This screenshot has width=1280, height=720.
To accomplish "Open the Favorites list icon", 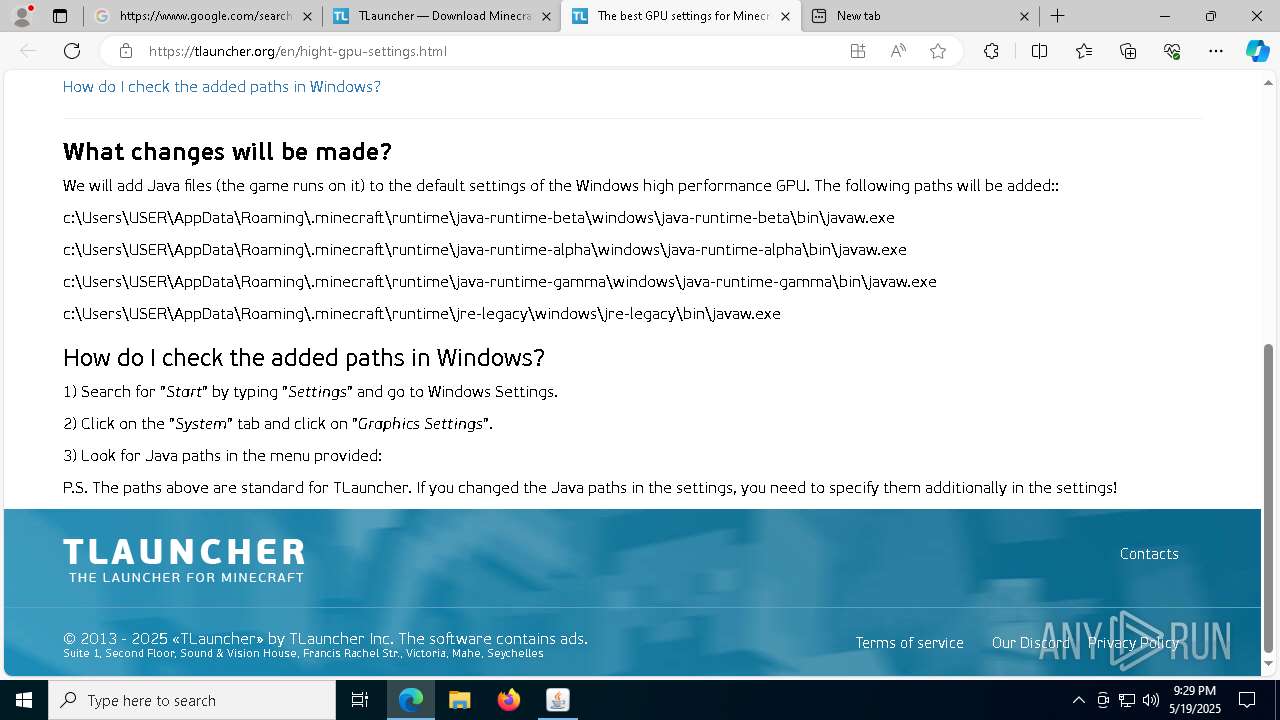I will pyautogui.click(x=1084, y=51).
